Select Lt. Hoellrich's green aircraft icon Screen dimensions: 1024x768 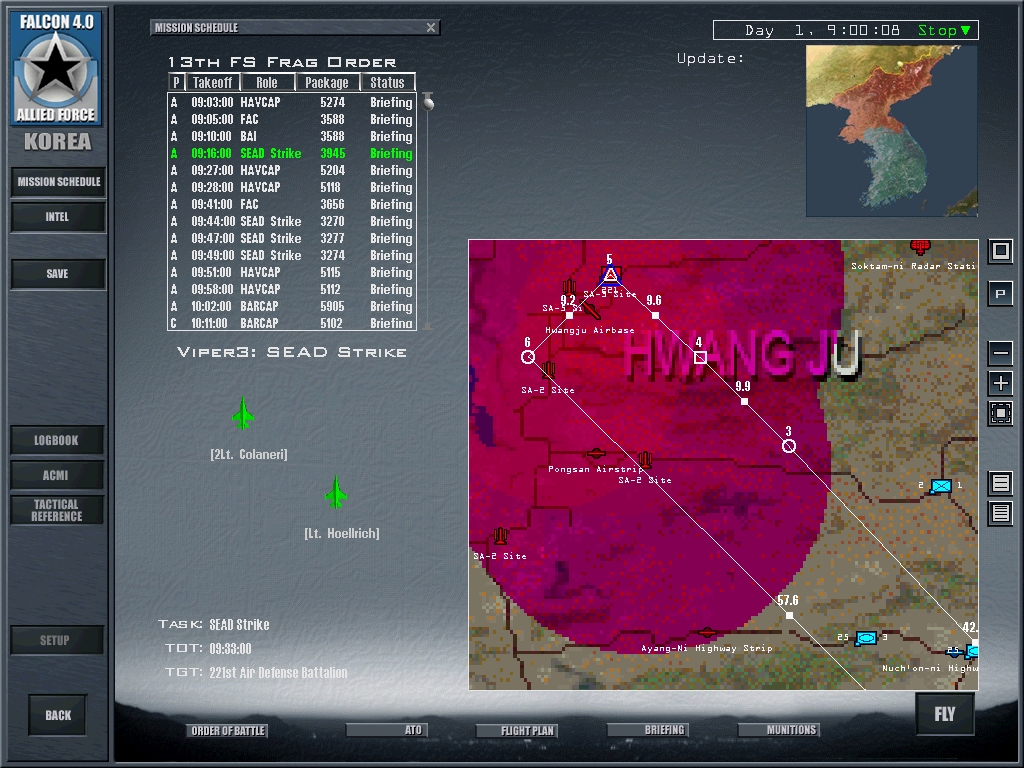pyautogui.click(x=336, y=493)
